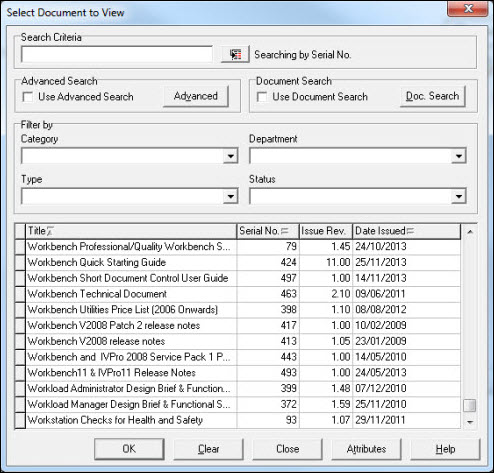The height and width of the screenshot is (473, 494).
Task: Open the Type filter dropdown
Action: point(230,196)
